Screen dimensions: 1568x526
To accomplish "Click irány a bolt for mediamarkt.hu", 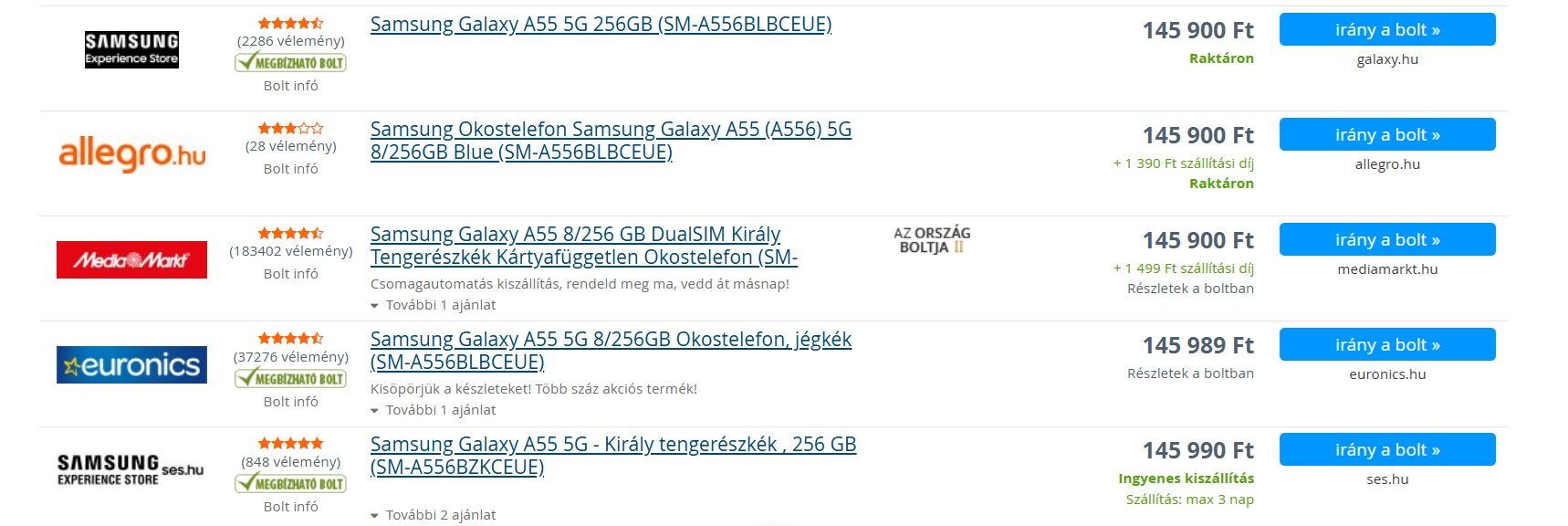I will coord(1387,239).
